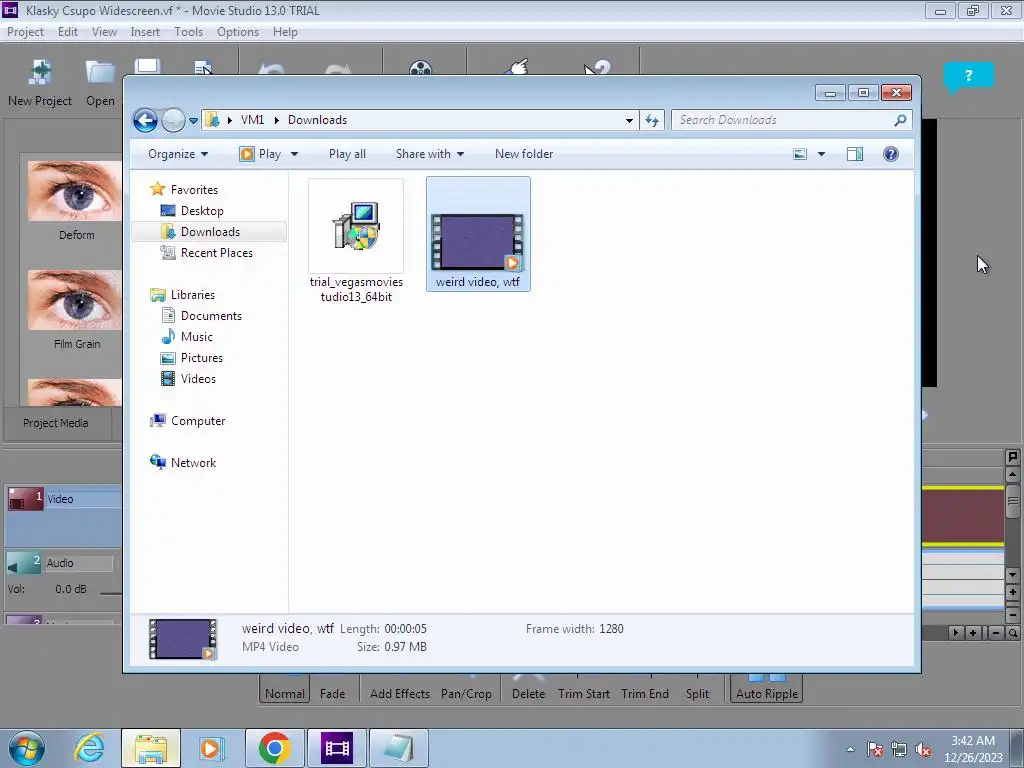Viewport: 1024px width, 768px height.
Task: Select Documents library
Action: click(211, 316)
